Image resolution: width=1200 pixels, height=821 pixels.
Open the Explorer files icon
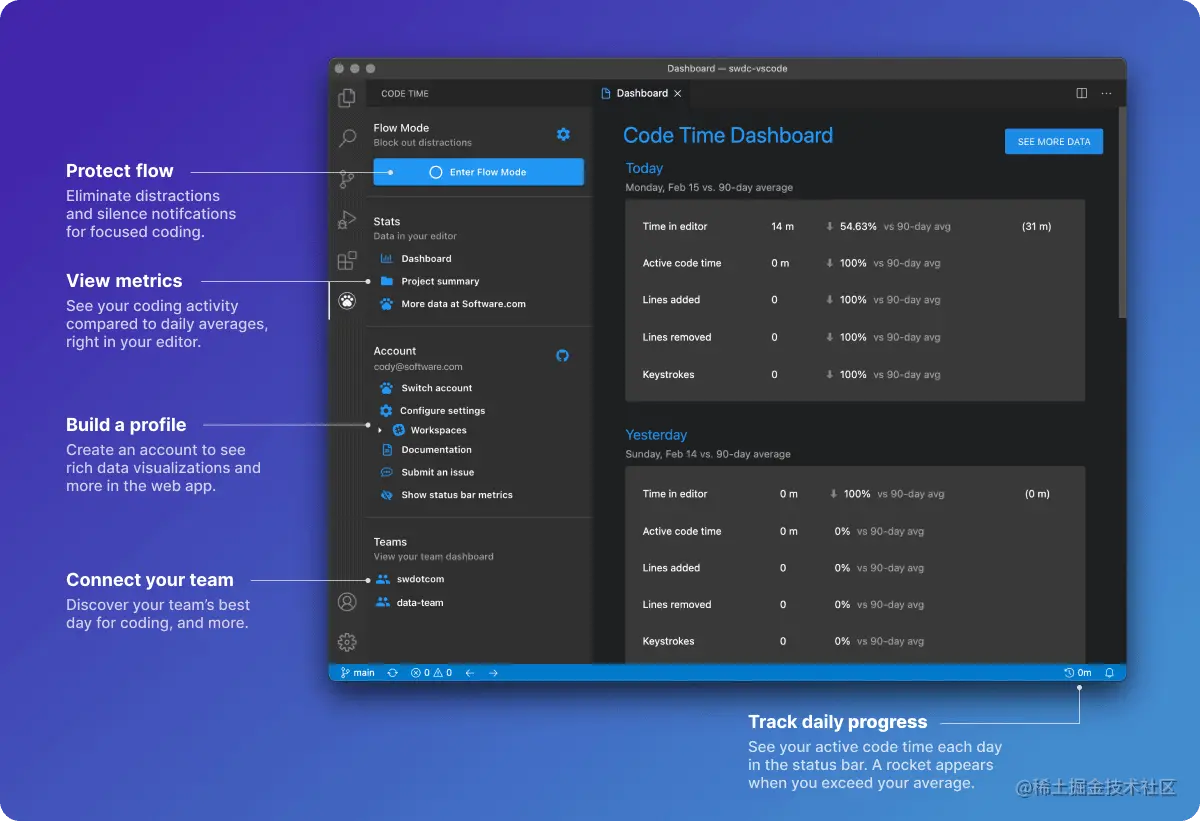[x=347, y=98]
